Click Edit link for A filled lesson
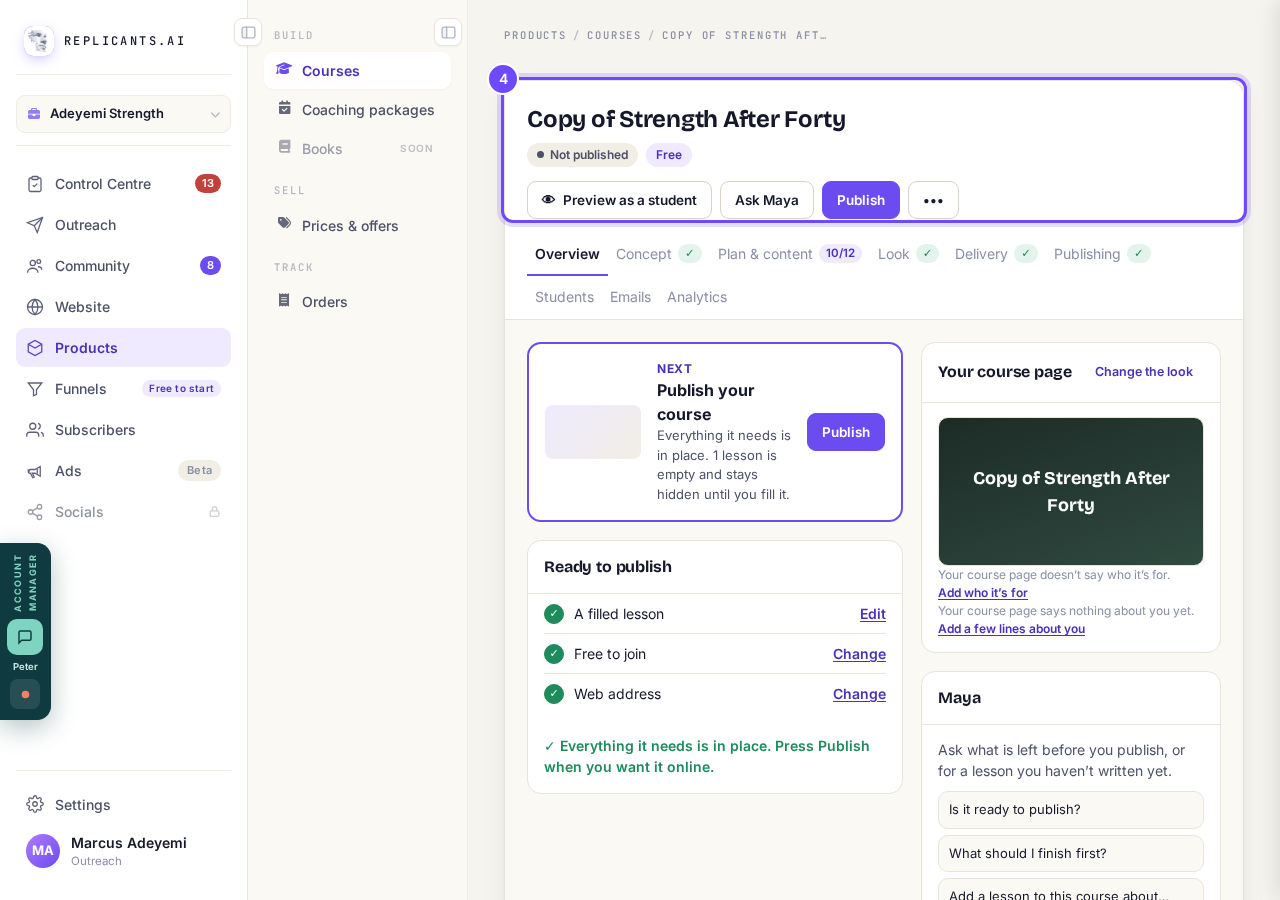The width and height of the screenshot is (1280, 900). pos(873,614)
